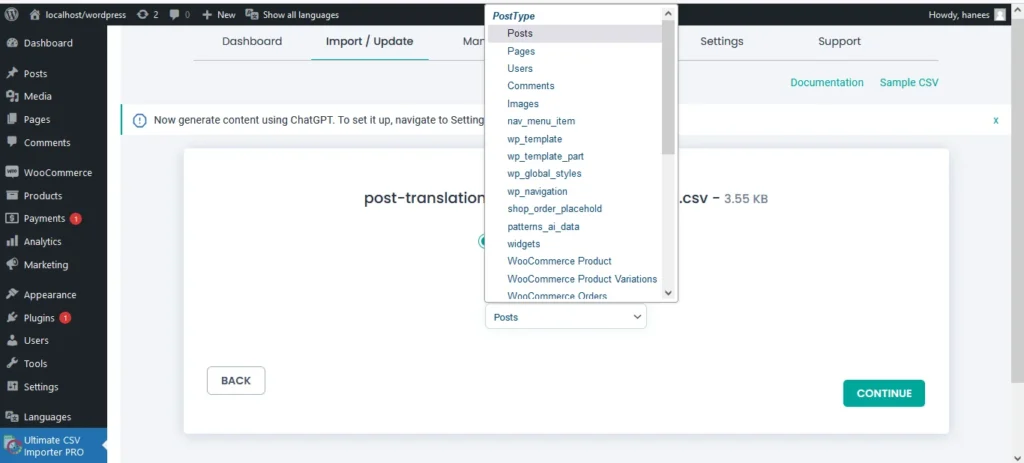The height and width of the screenshot is (463, 1024).
Task: Click the CONTINUE button
Action: [x=884, y=393]
